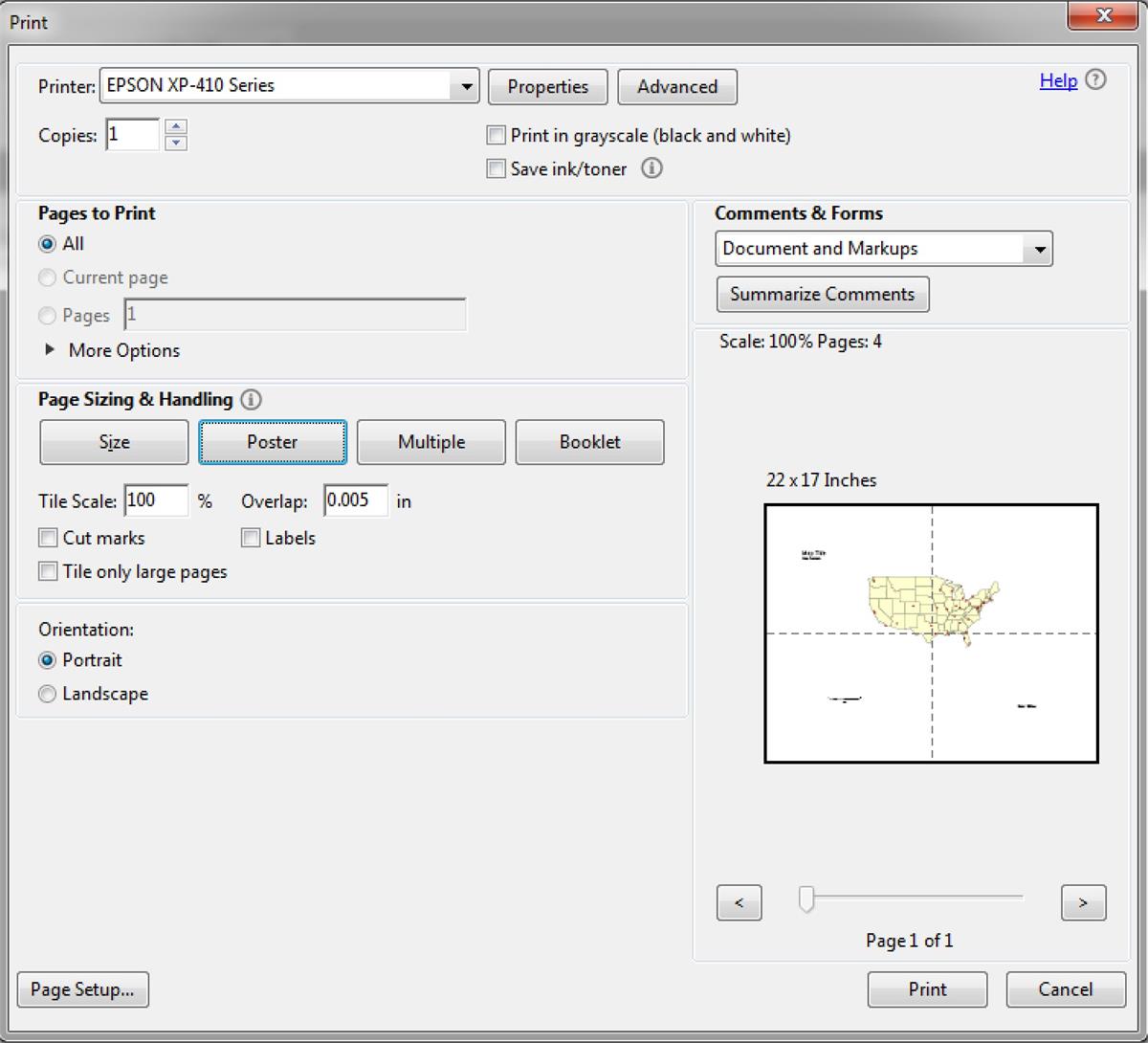Expand More Options under Pages to Print
The image size is (1148, 1043).
click(x=51, y=350)
